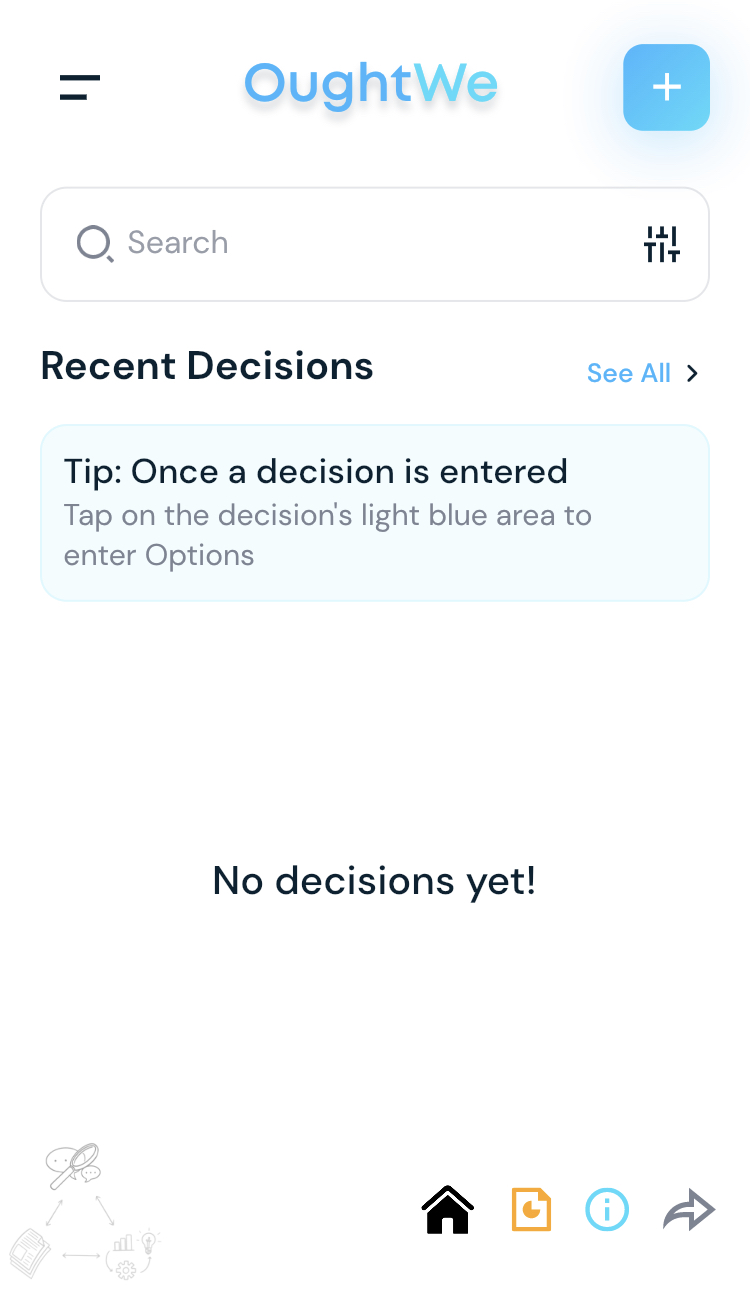The image size is (750, 1294).
Task: Click the tip description about light blue area
Action: coord(327,535)
